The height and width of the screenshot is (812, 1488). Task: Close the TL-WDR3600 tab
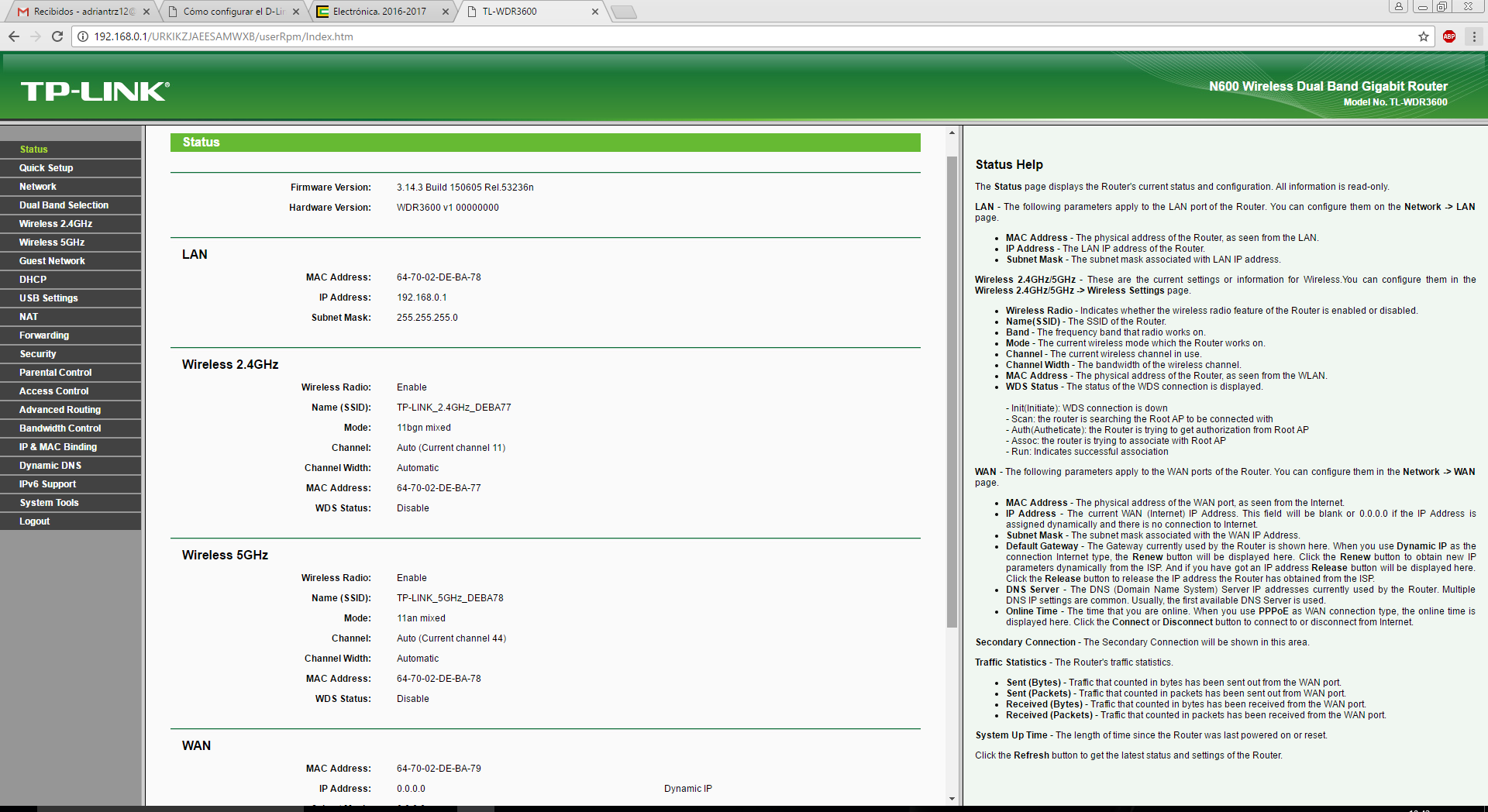[595, 12]
